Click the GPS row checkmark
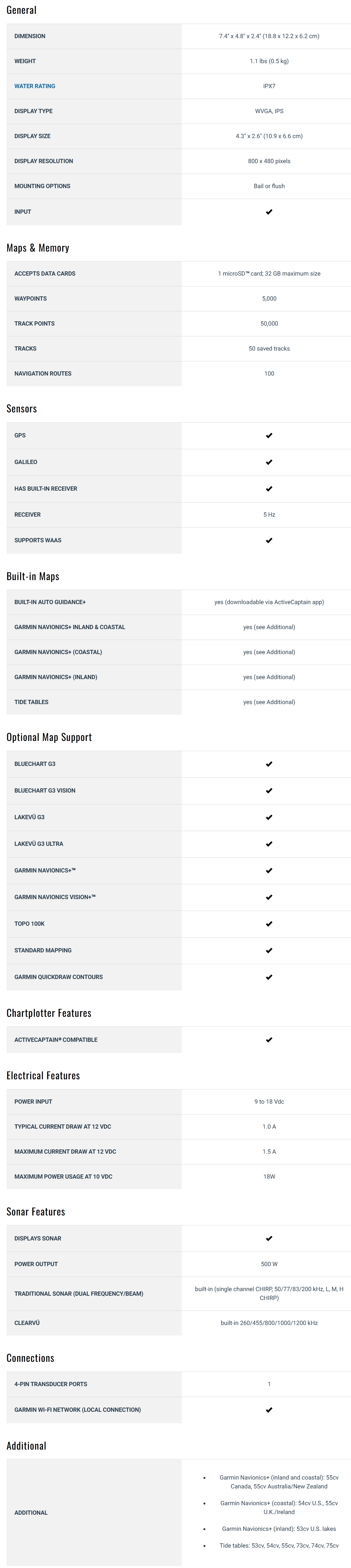 pos(269,436)
